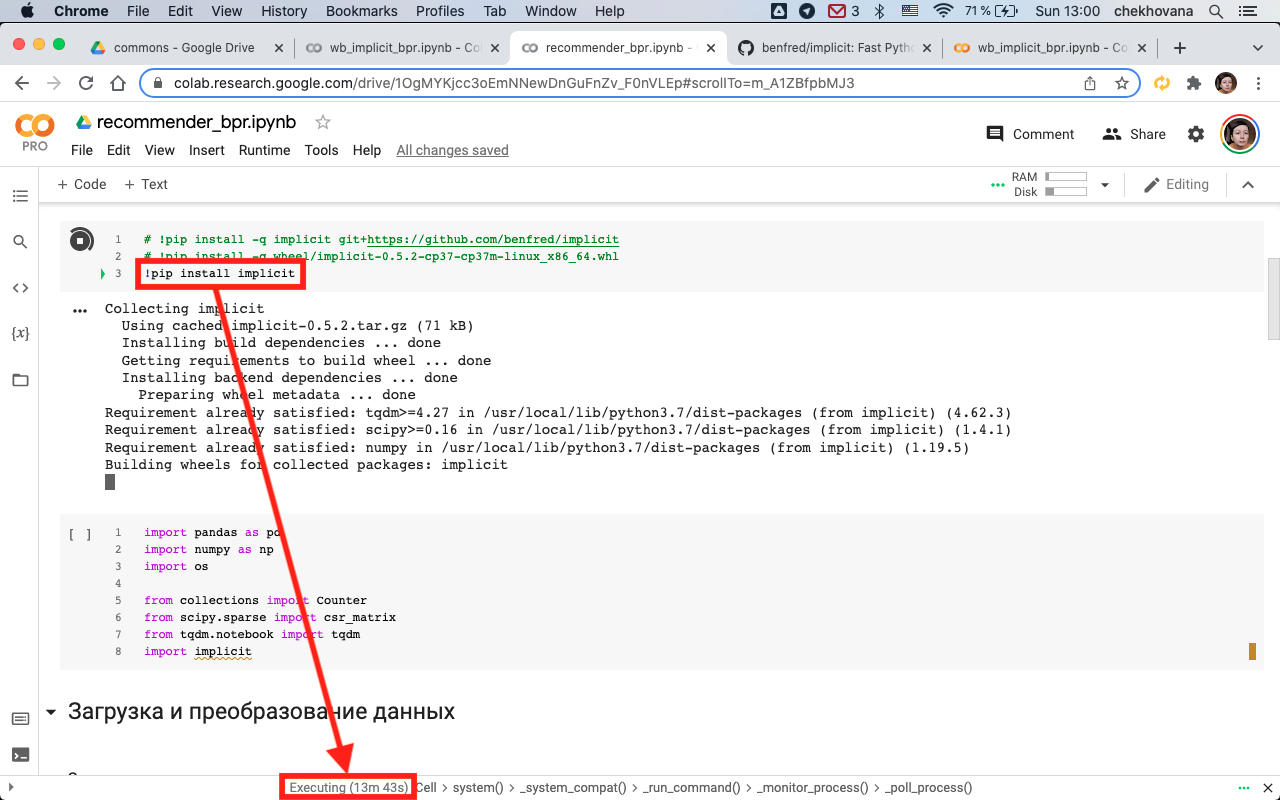1280x800 pixels.
Task: Click the Share button
Action: tap(1134, 134)
